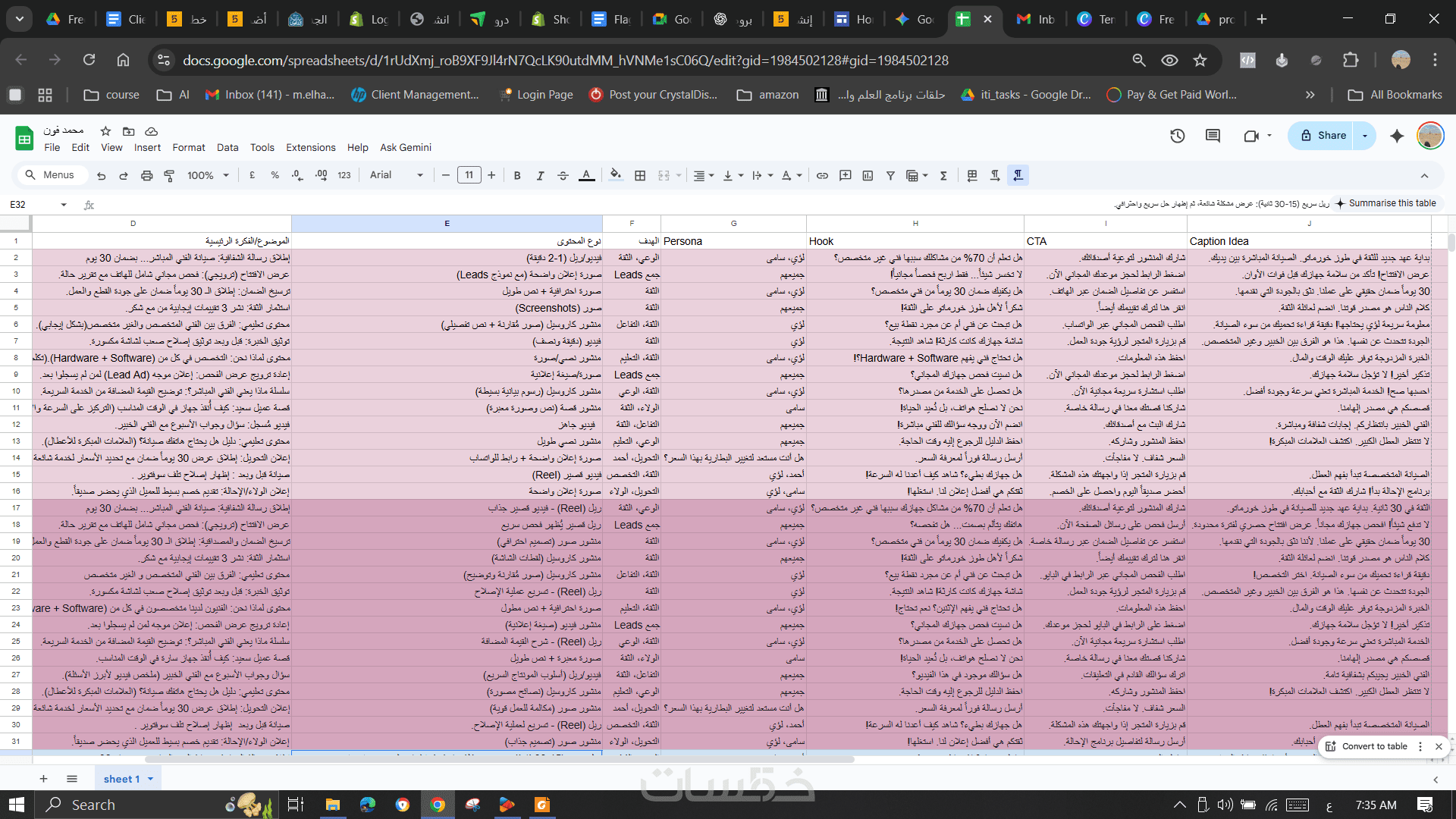Screen dimensions: 1456x819
Task: Toggle strikethrough formatting
Action: pos(563,175)
